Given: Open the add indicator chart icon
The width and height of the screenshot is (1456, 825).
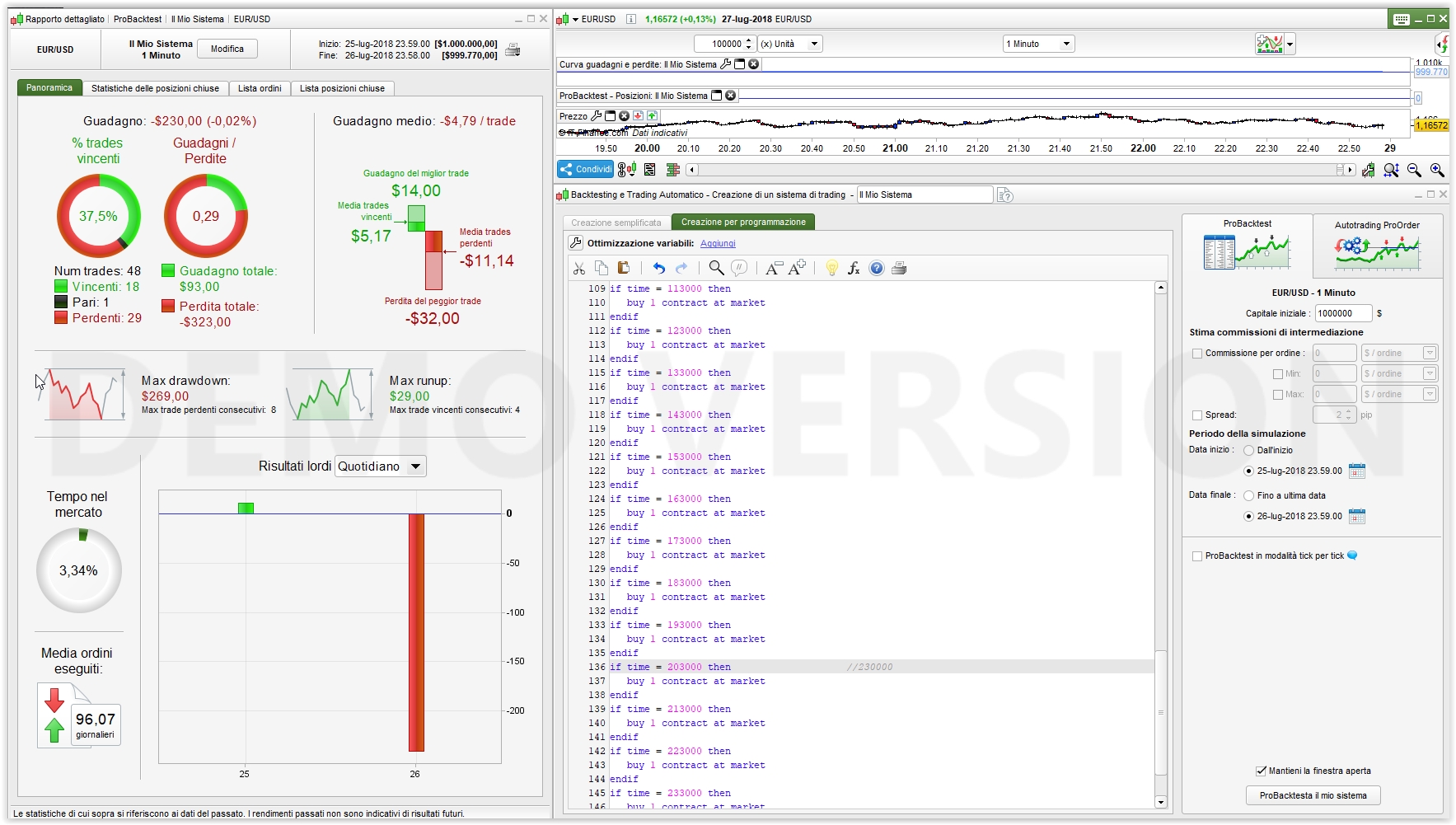Looking at the screenshot, I should 1269,44.
